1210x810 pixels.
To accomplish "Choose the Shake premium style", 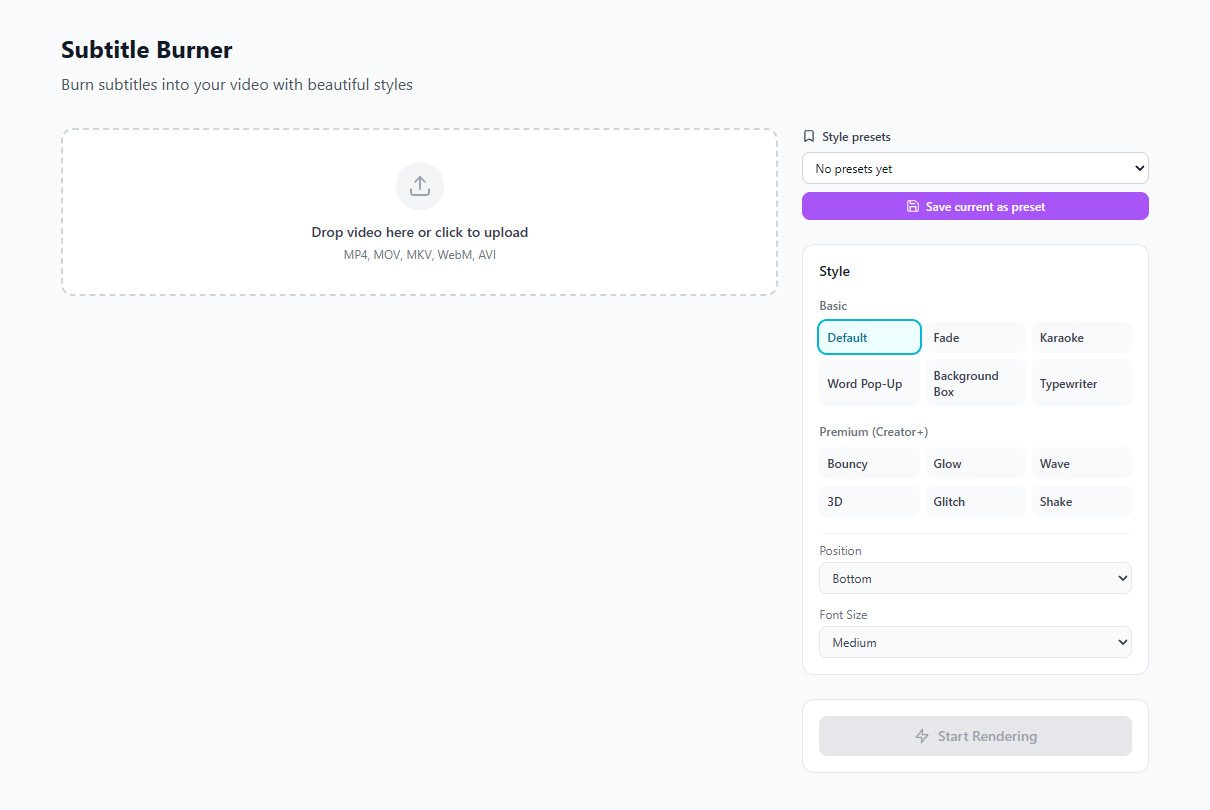I will (1081, 501).
